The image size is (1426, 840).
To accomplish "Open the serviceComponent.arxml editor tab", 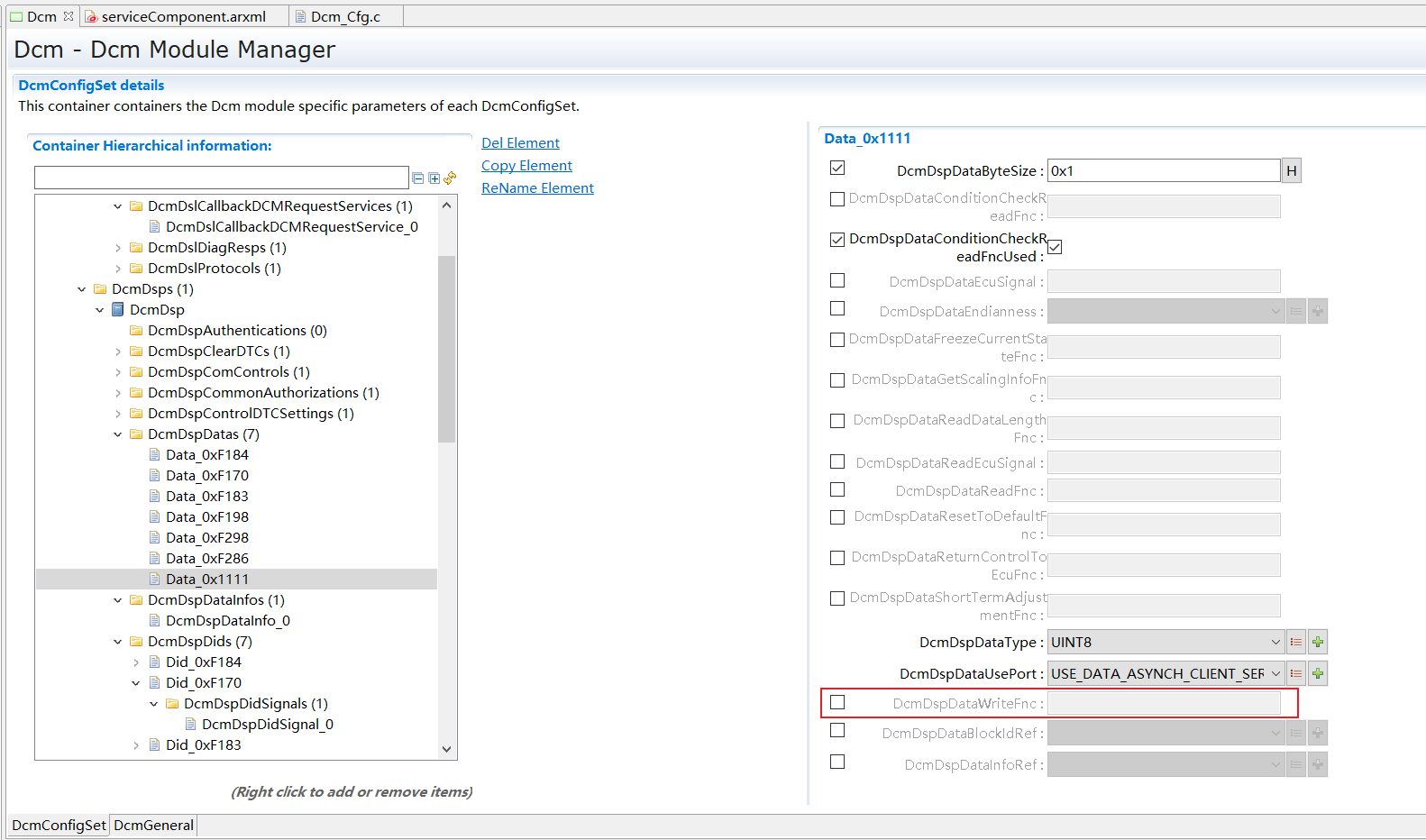I will [183, 16].
